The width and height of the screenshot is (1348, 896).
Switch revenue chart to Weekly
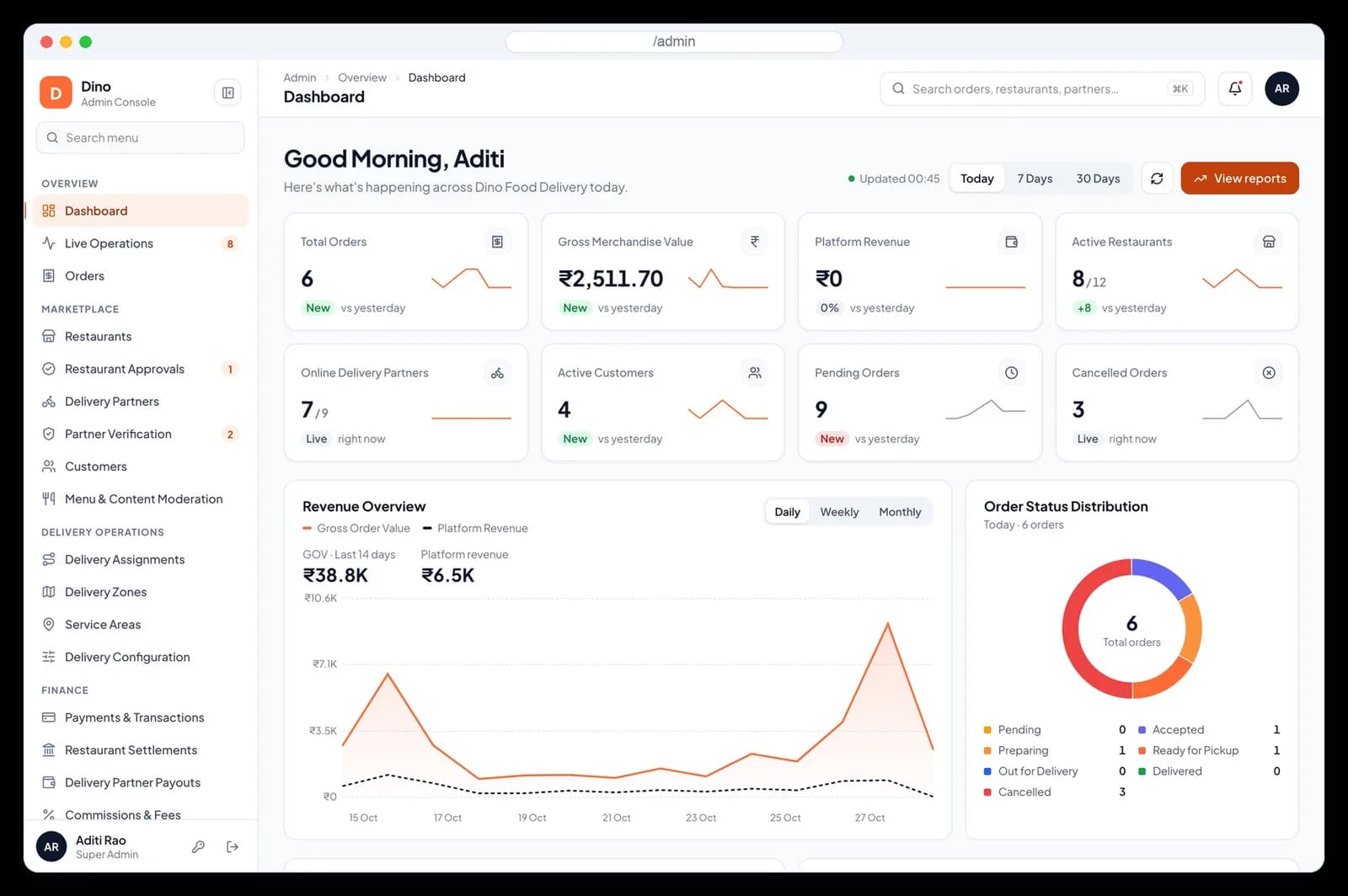coord(839,512)
